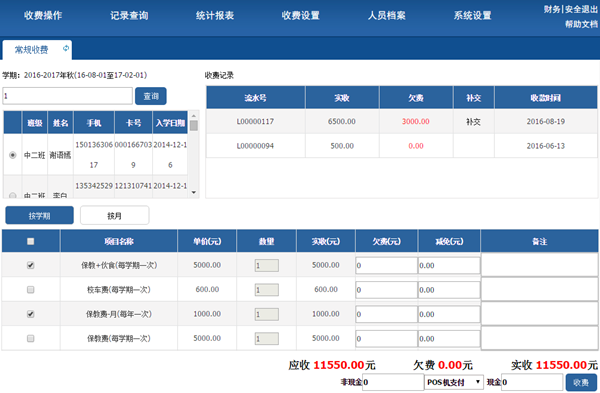
Task: Click the 现金 amount input field
Action: 532,382
